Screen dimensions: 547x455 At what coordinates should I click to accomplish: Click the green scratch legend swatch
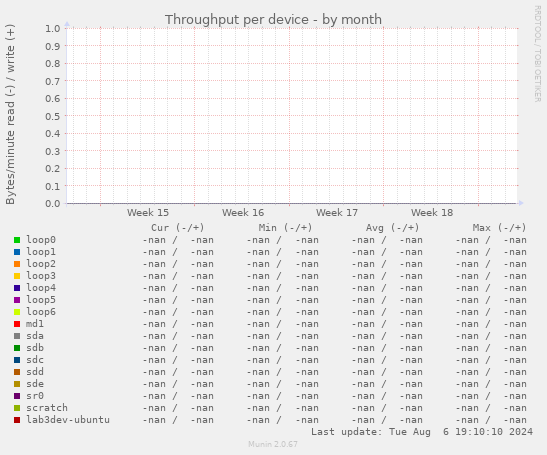click(17, 408)
